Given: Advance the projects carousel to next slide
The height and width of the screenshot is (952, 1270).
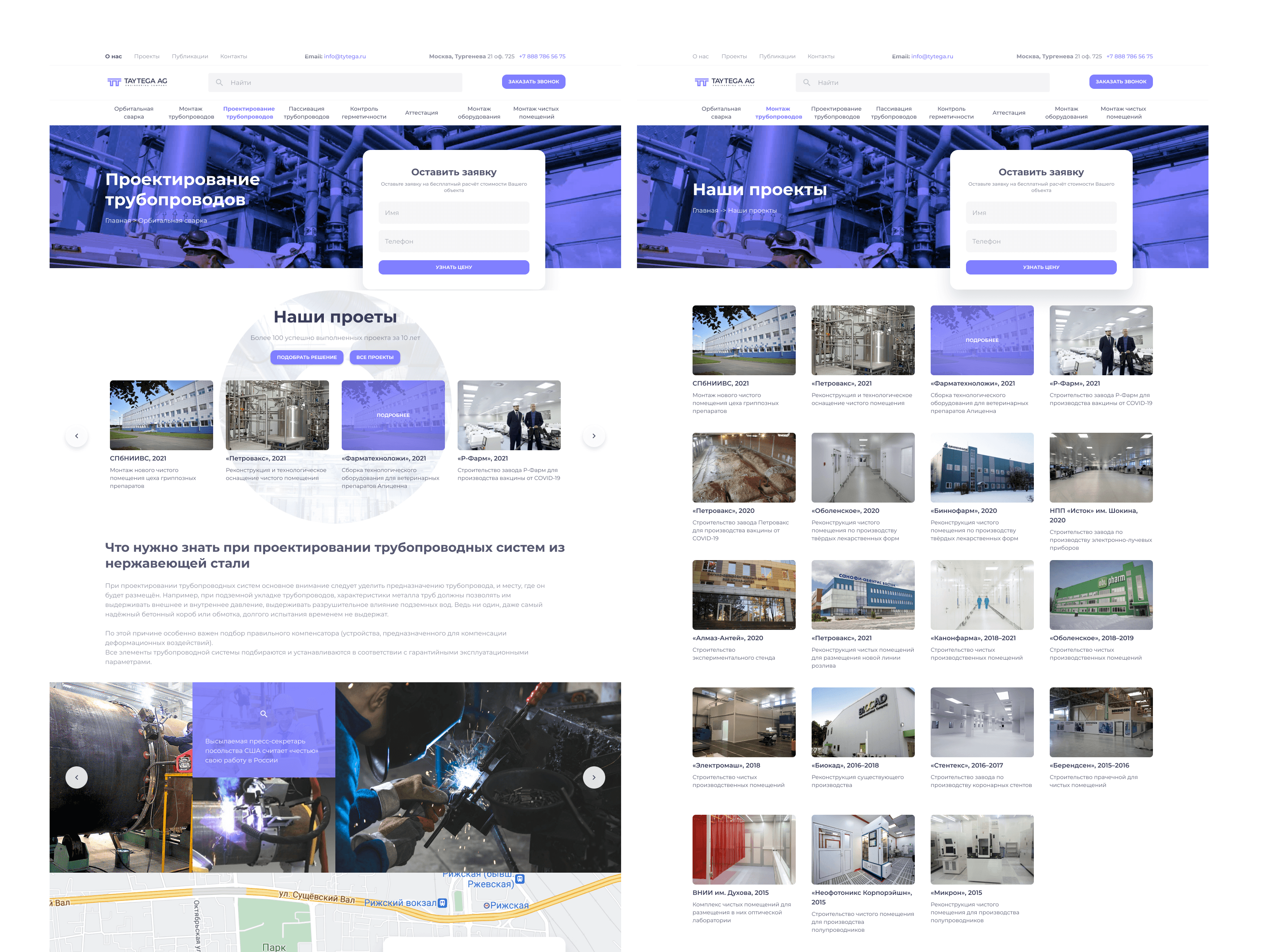Looking at the screenshot, I should (x=594, y=436).
